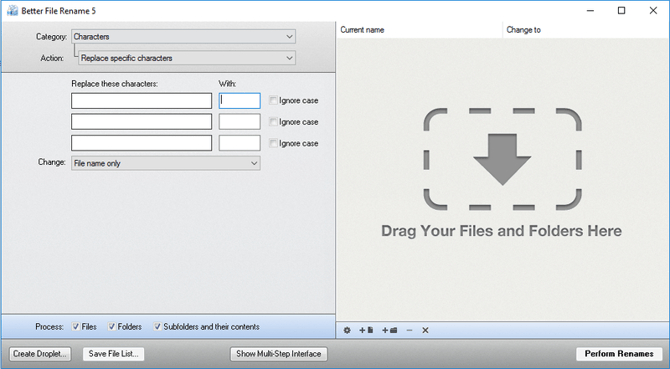670x369 pixels.
Task: Click the drop arrow placeholder graphic
Action: pos(502,159)
